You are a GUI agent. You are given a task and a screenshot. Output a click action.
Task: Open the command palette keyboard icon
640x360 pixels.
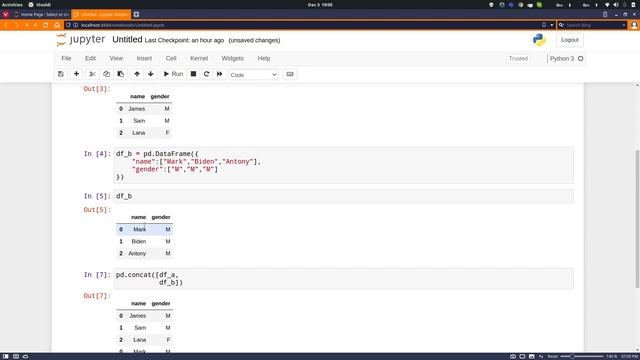pos(290,74)
